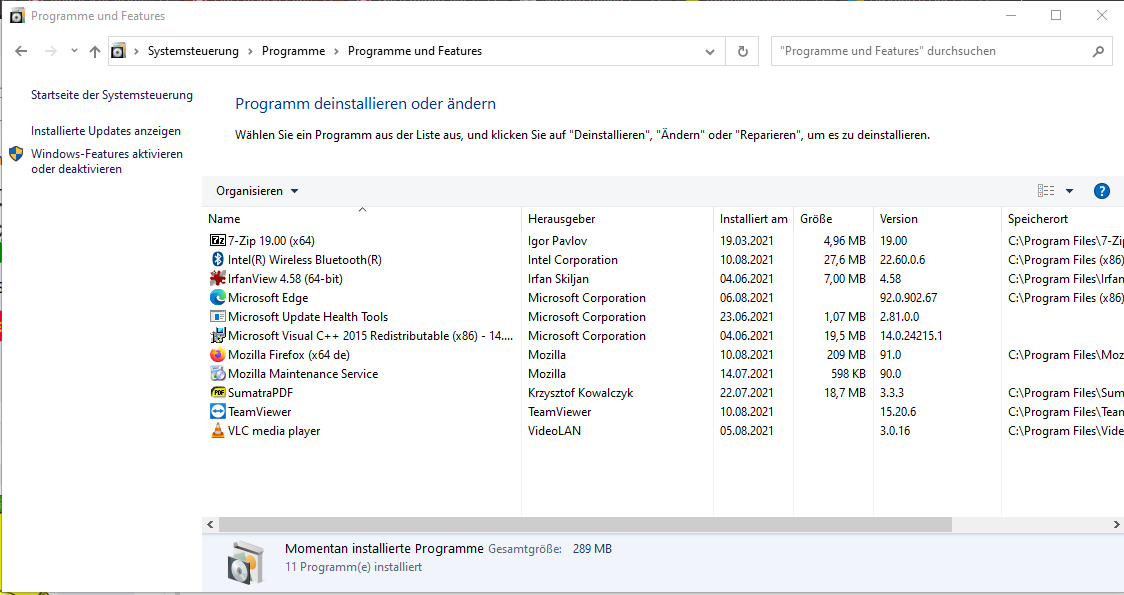This screenshot has height=595, width=1124.
Task: Expand the address bar history dropdown
Action: (710, 51)
